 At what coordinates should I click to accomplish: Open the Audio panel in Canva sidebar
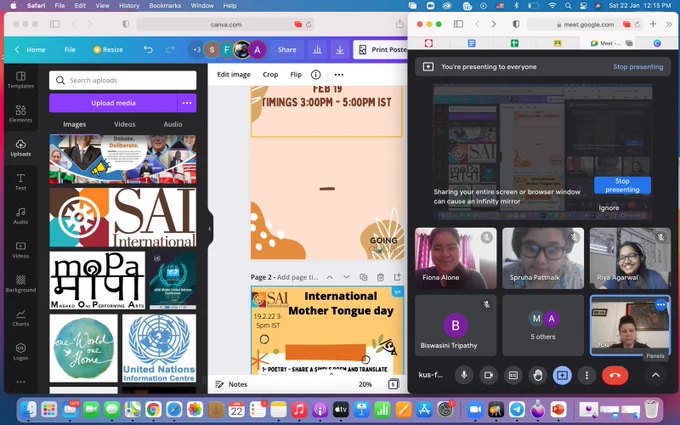(20, 216)
